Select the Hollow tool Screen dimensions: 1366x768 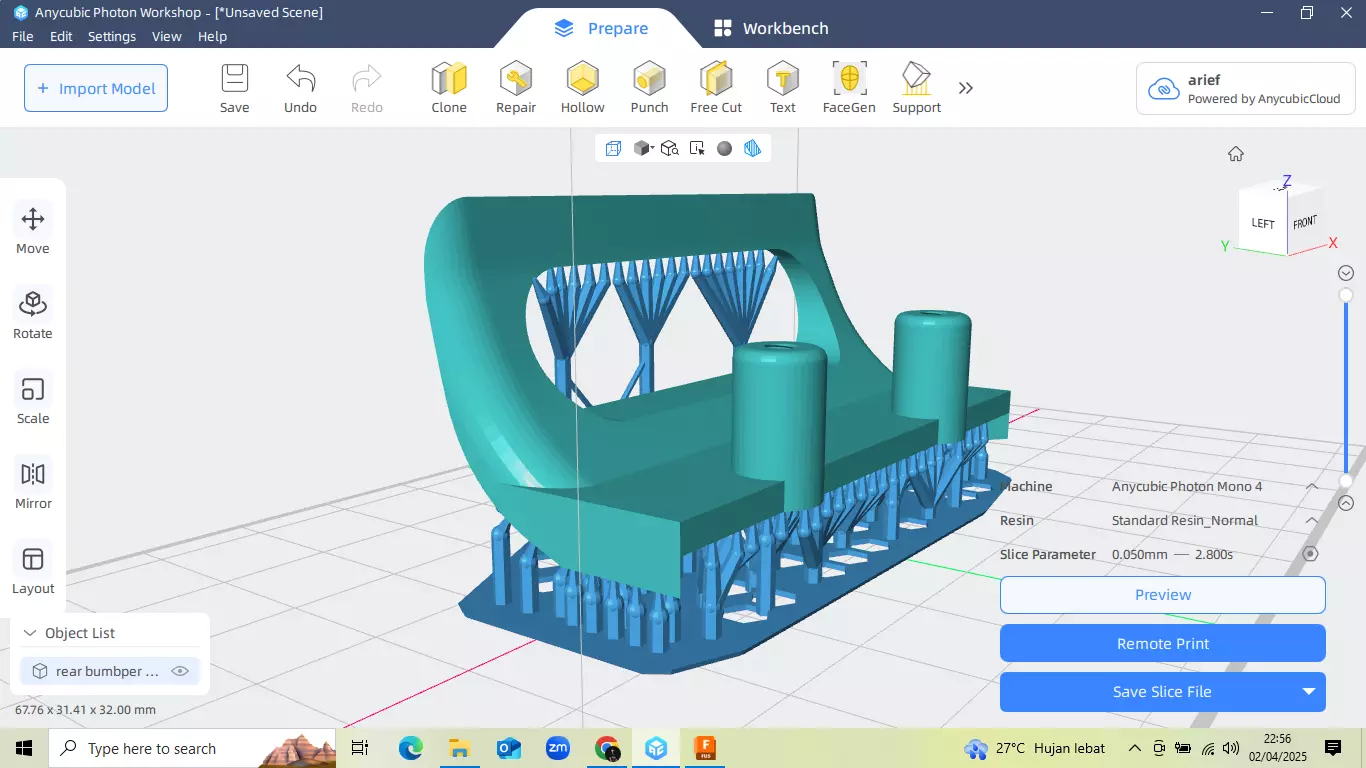(x=582, y=88)
